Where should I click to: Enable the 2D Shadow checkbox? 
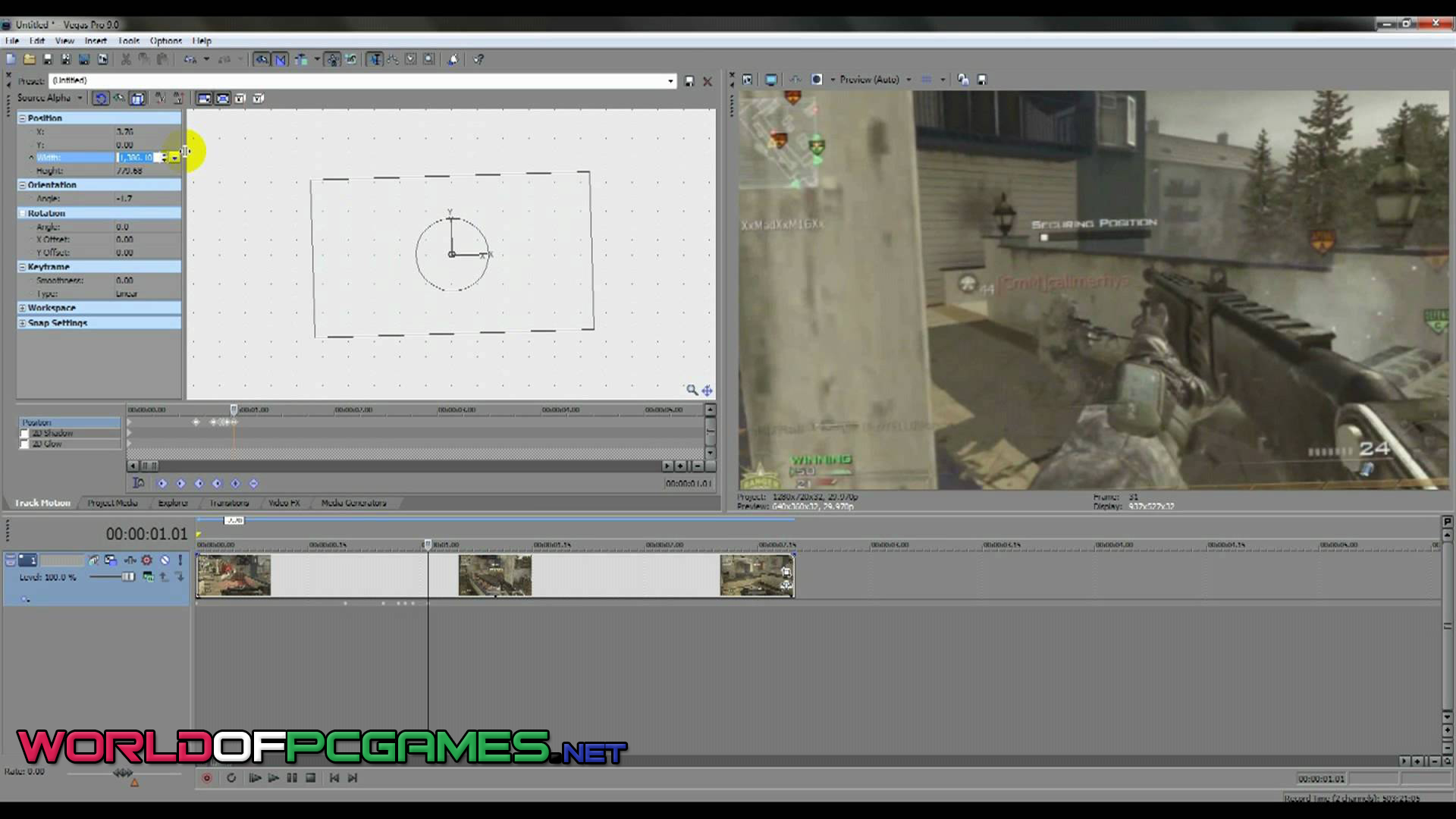[x=24, y=434]
